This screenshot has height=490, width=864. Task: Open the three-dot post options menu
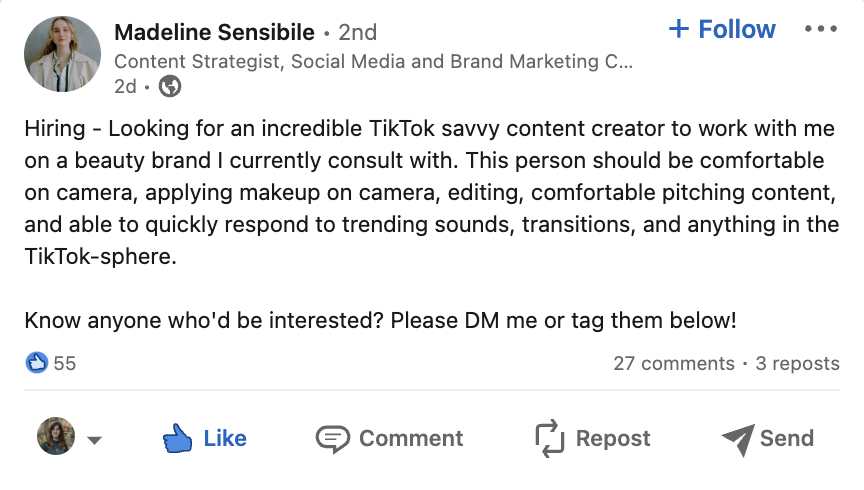(x=820, y=30)
